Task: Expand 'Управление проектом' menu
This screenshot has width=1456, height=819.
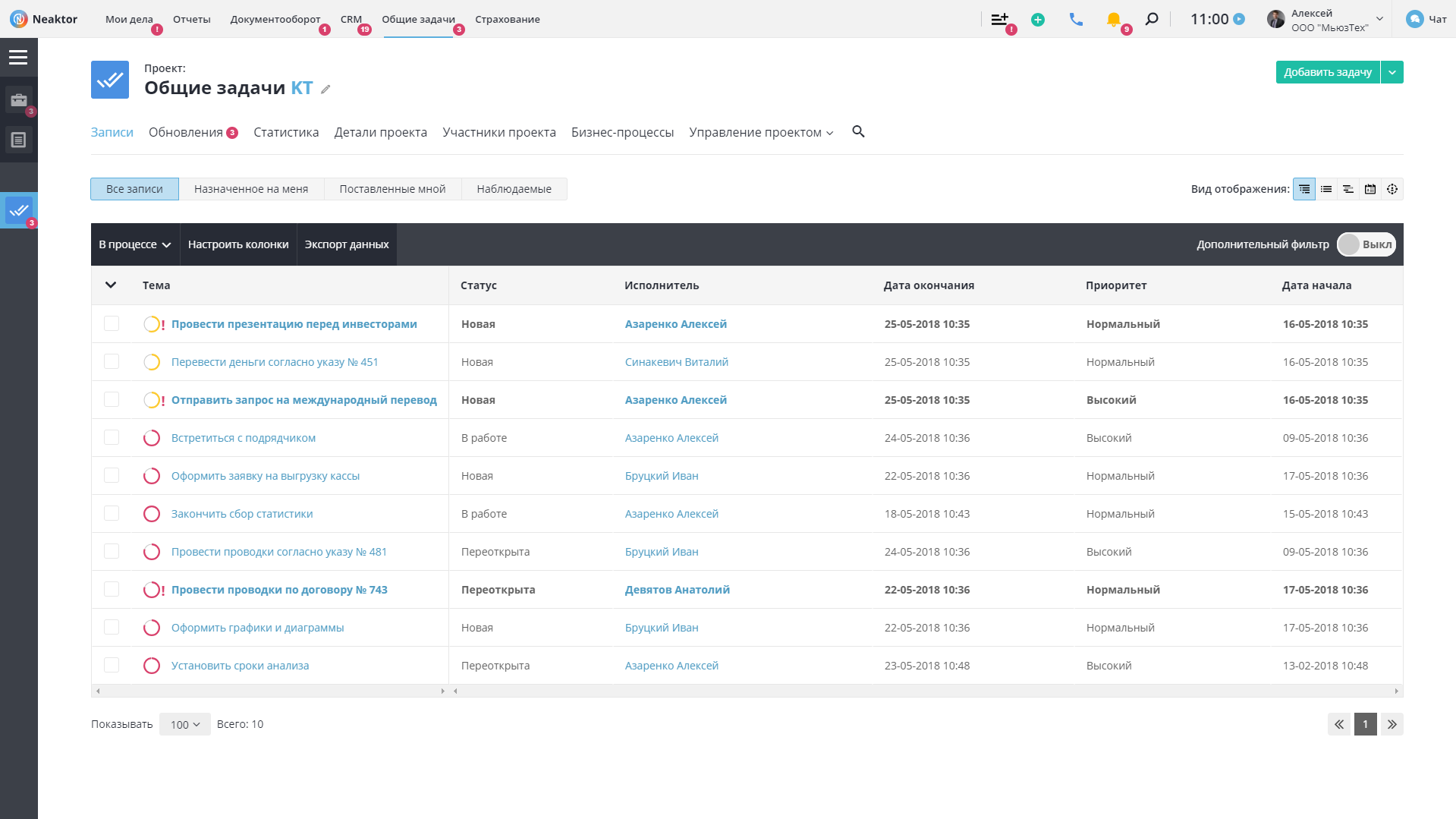Action: pyautogui.click(x=761, y=133)
